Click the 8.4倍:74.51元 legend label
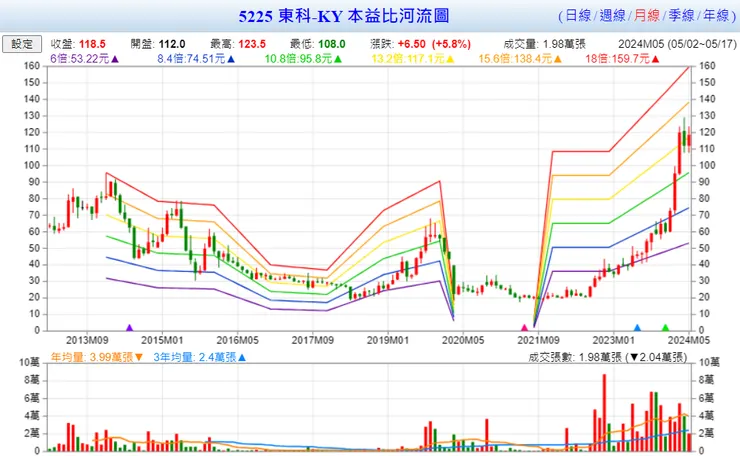 click(191, 59)
